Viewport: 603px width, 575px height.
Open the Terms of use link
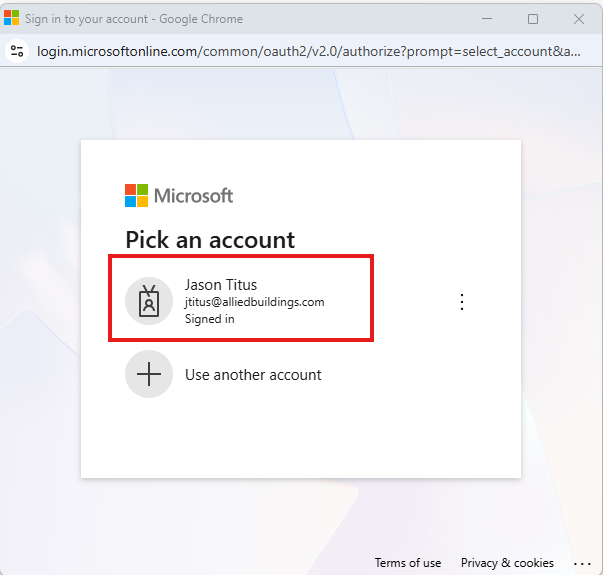(x=407, y=563)
